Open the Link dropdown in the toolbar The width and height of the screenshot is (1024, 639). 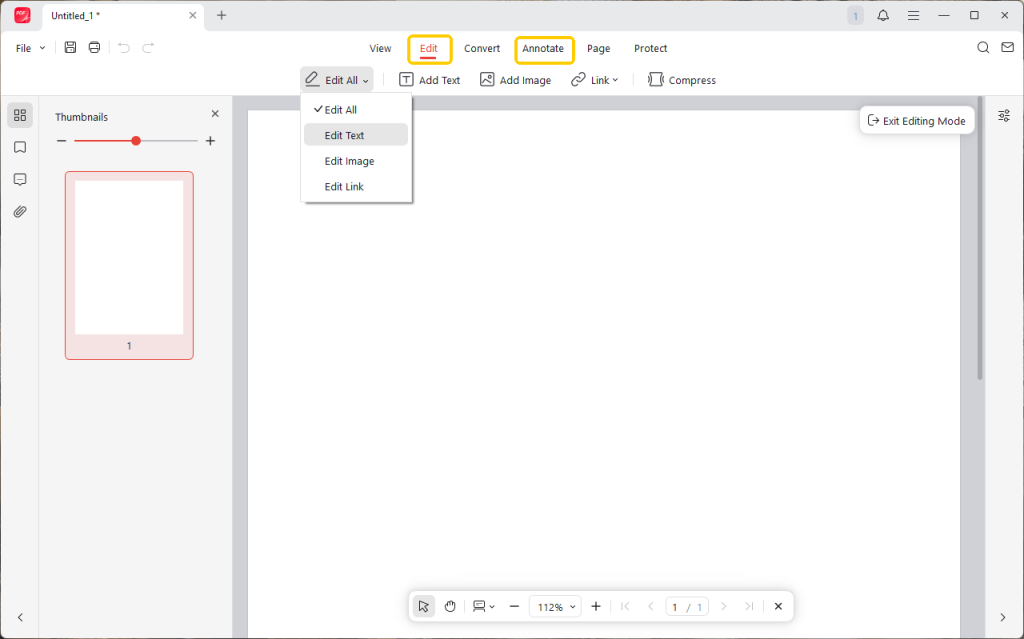coord(595,79)
